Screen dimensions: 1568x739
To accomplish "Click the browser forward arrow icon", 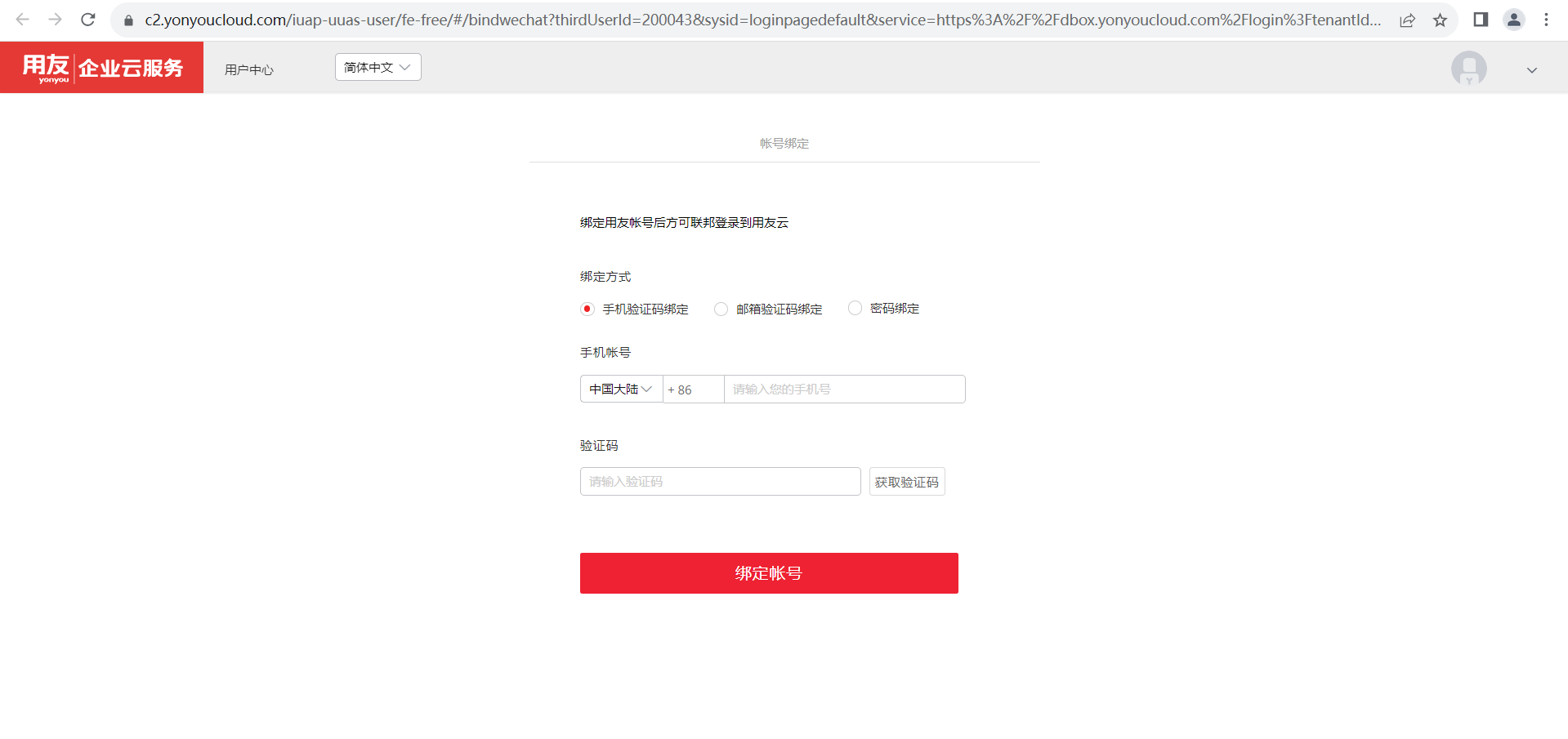I will tap(56, 20).
